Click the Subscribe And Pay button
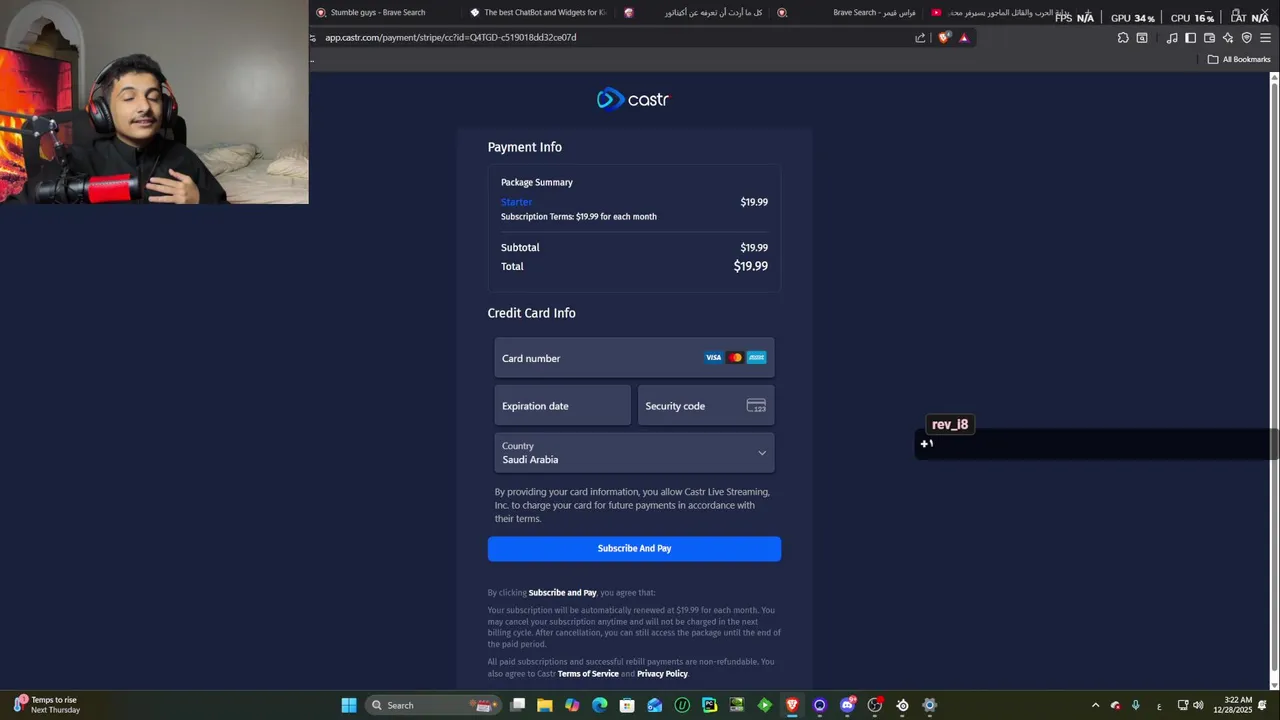This screenshot has width=1280, height=720. (x=634, y=549)
